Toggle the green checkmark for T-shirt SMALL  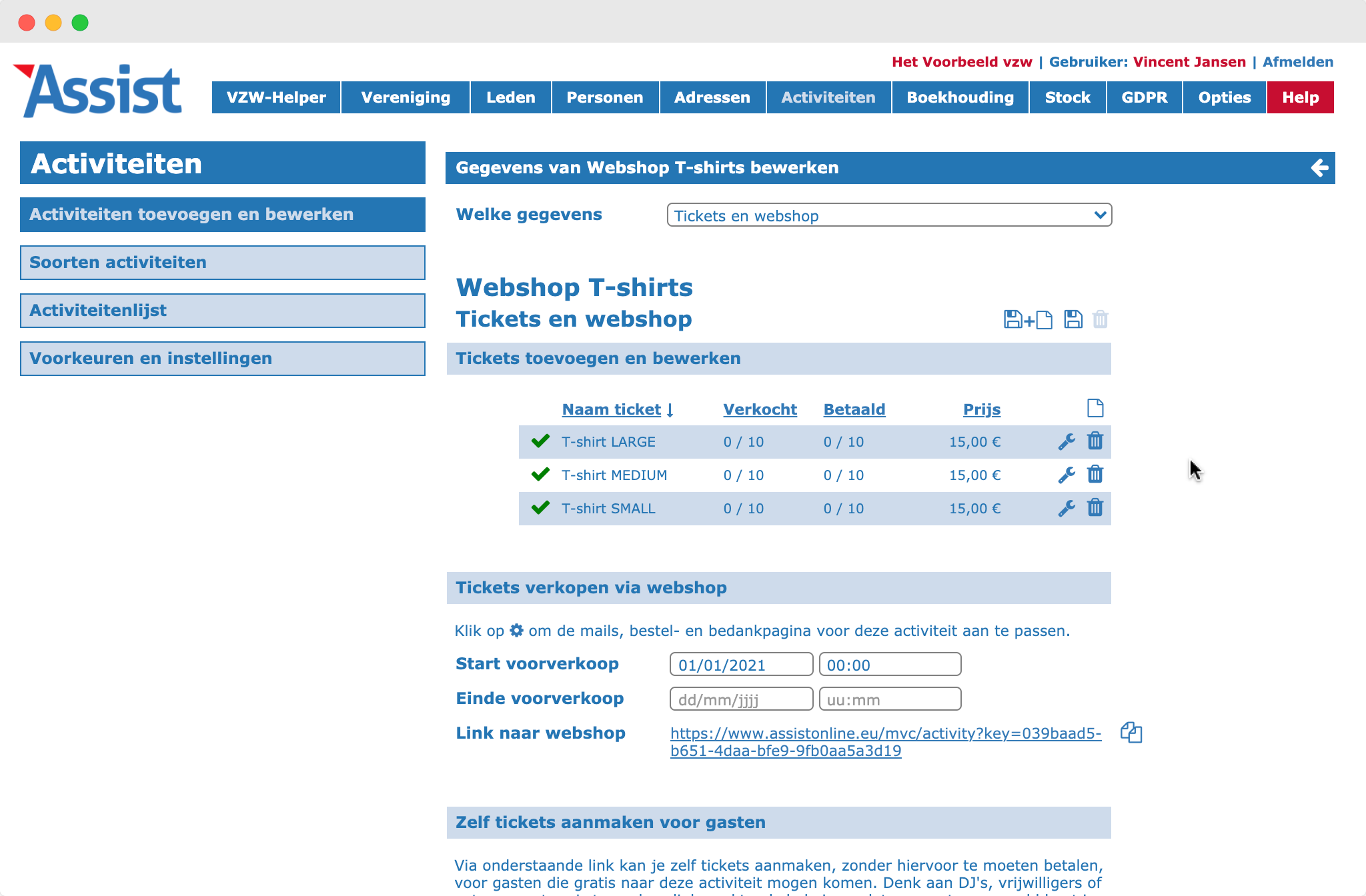pyautogui.click(x=540, y=507)
